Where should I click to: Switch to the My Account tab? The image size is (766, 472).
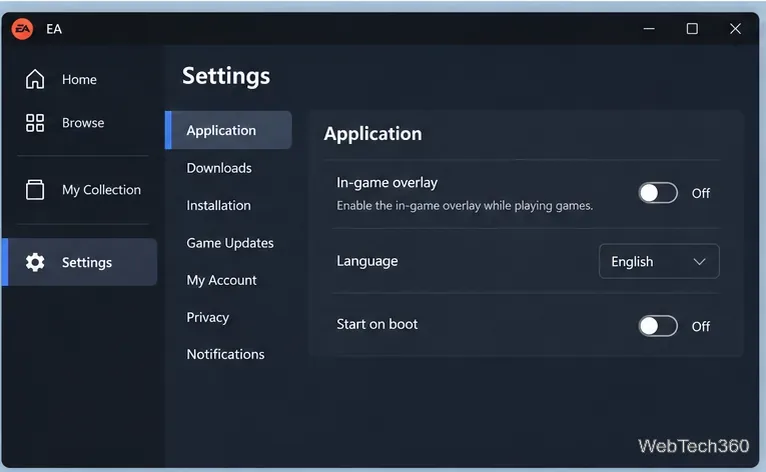221,280
